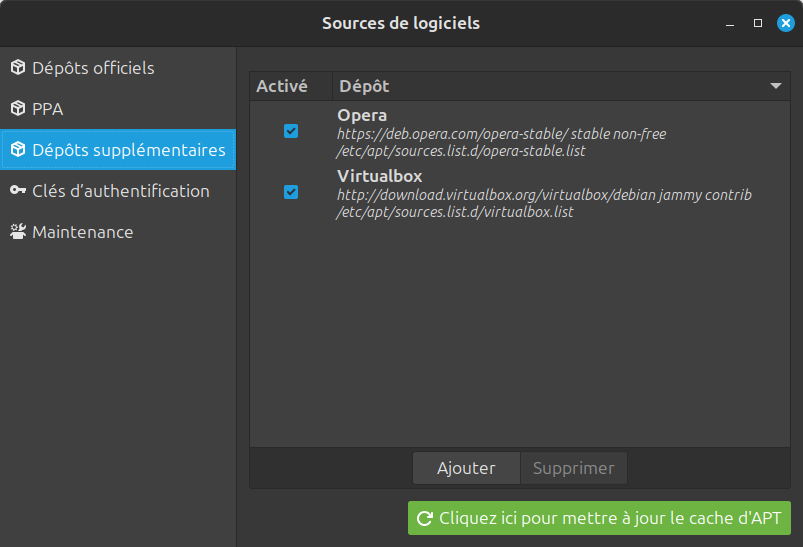Switch to the PPA section
Viewport: 803px width, 547px height.
tap(118, 109)
